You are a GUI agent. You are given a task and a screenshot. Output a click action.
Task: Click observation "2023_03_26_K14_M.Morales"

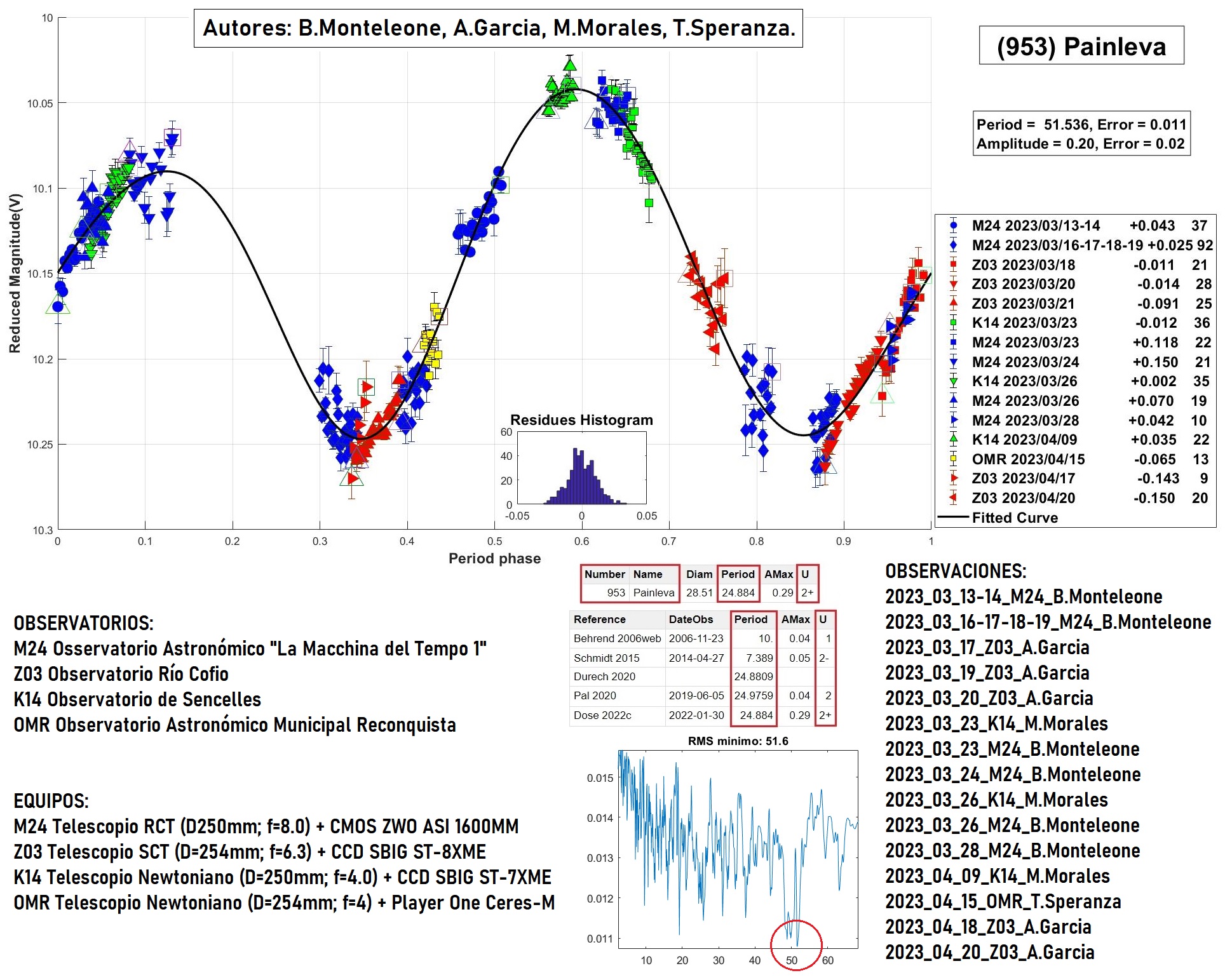pos(996,800)
